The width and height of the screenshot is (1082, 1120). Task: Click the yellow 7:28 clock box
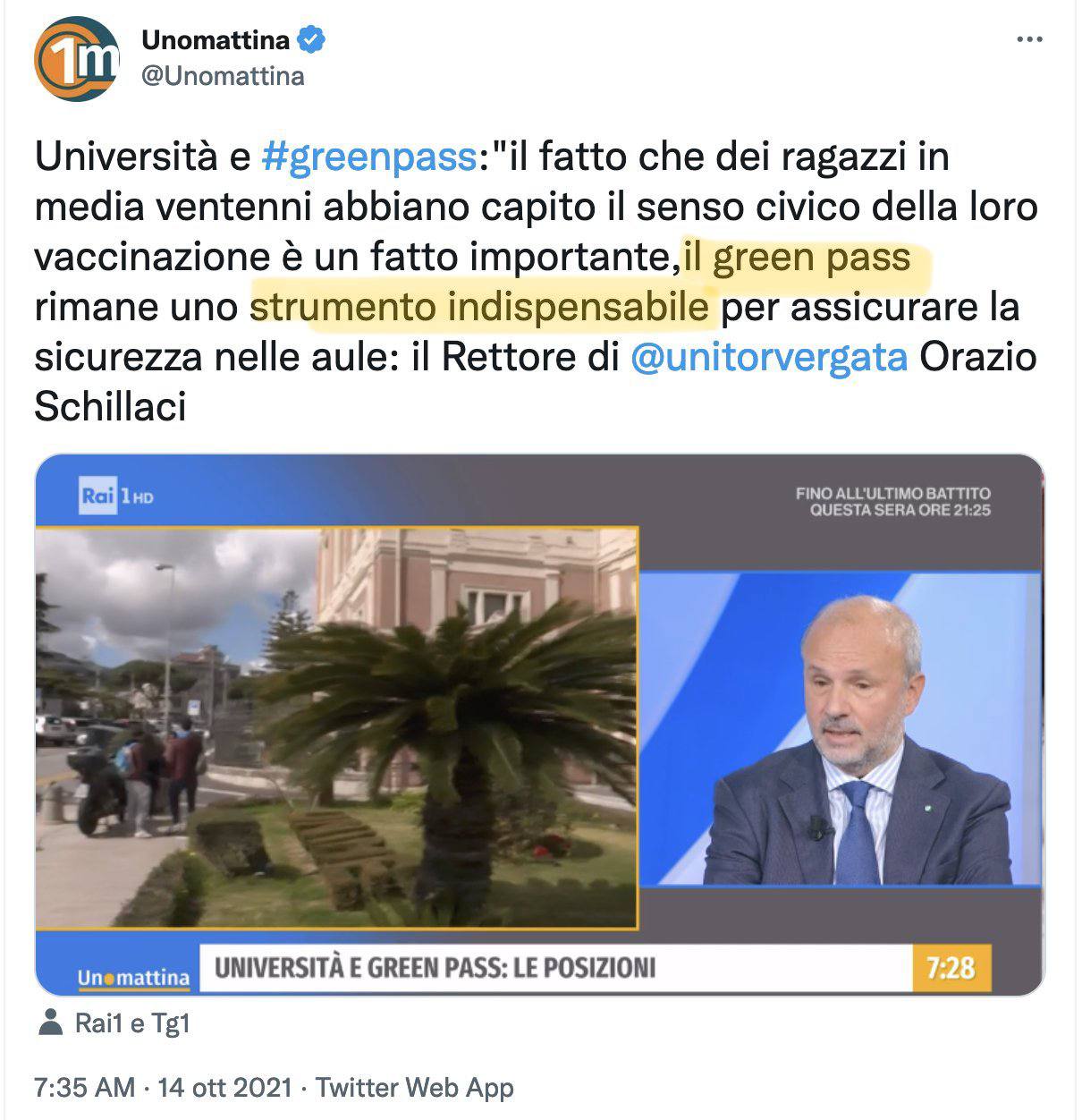(951, 967)
